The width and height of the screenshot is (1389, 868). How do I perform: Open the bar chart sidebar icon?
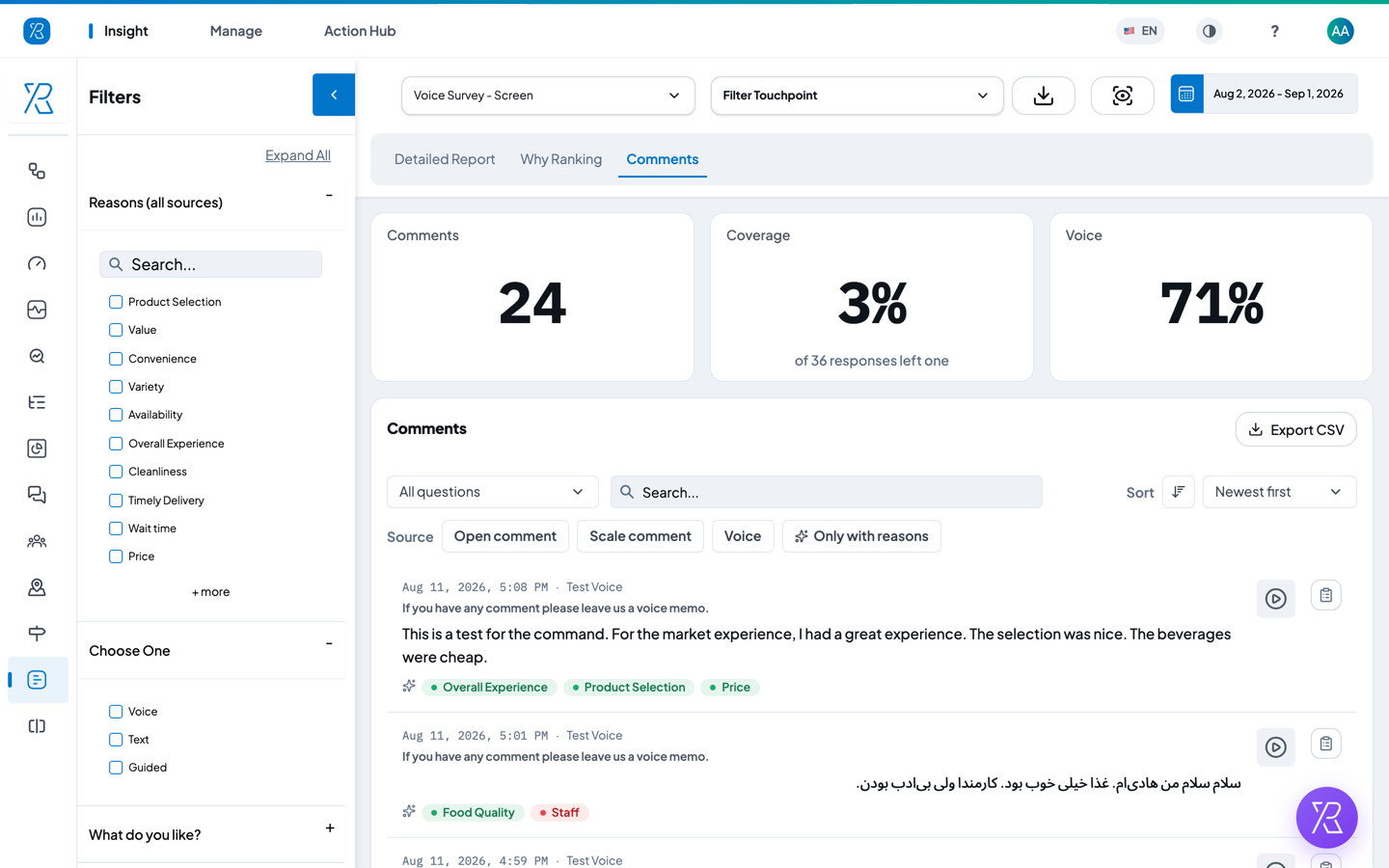(x=37, y=217)
